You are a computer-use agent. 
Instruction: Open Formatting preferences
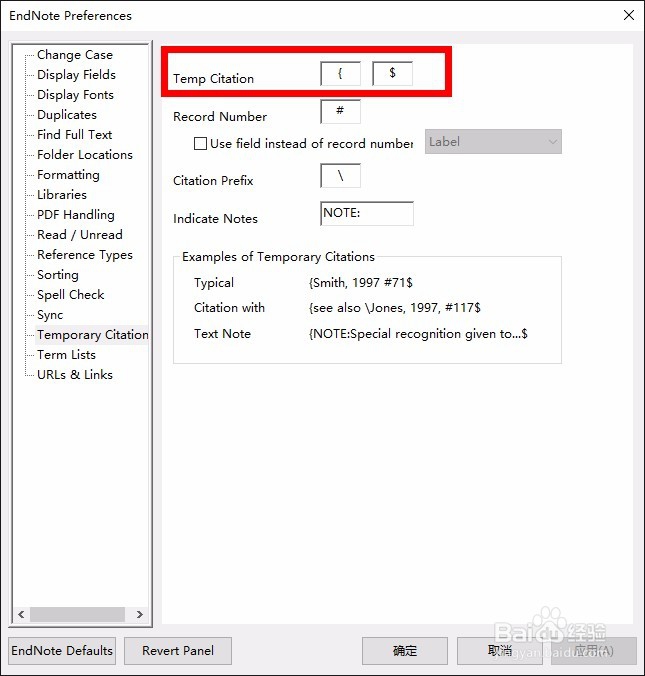tap(68, 175)
